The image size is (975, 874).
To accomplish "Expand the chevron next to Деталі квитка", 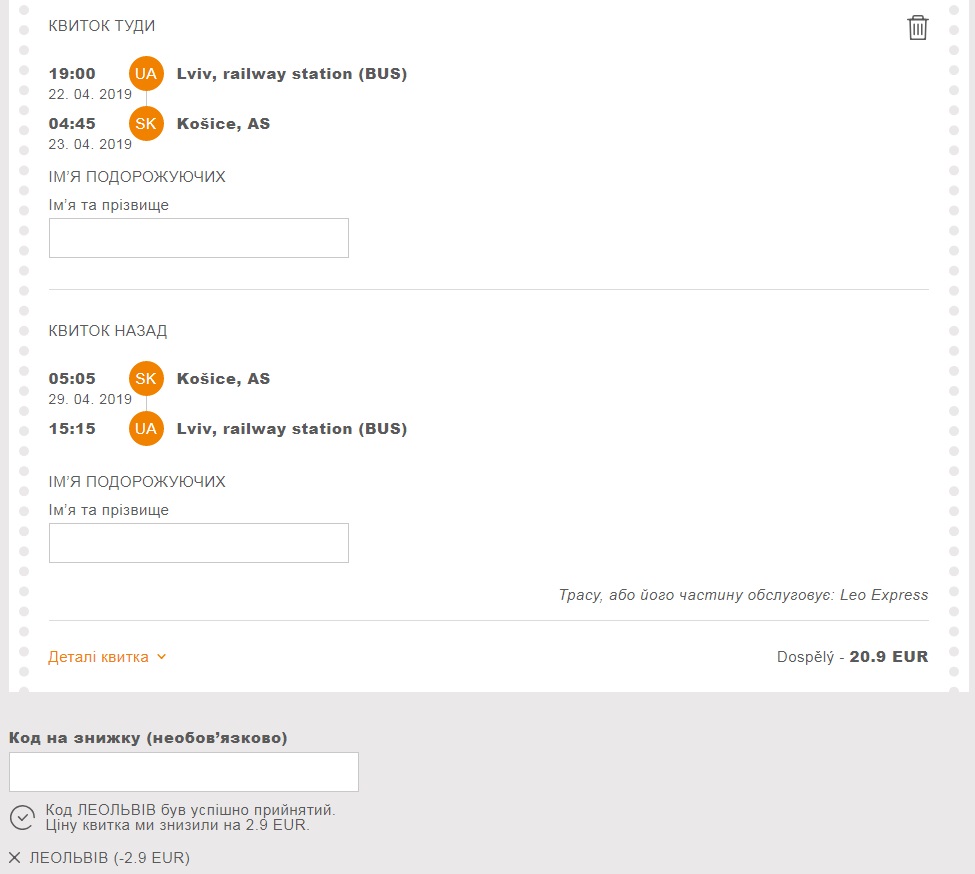I will [x=161, y=657].
